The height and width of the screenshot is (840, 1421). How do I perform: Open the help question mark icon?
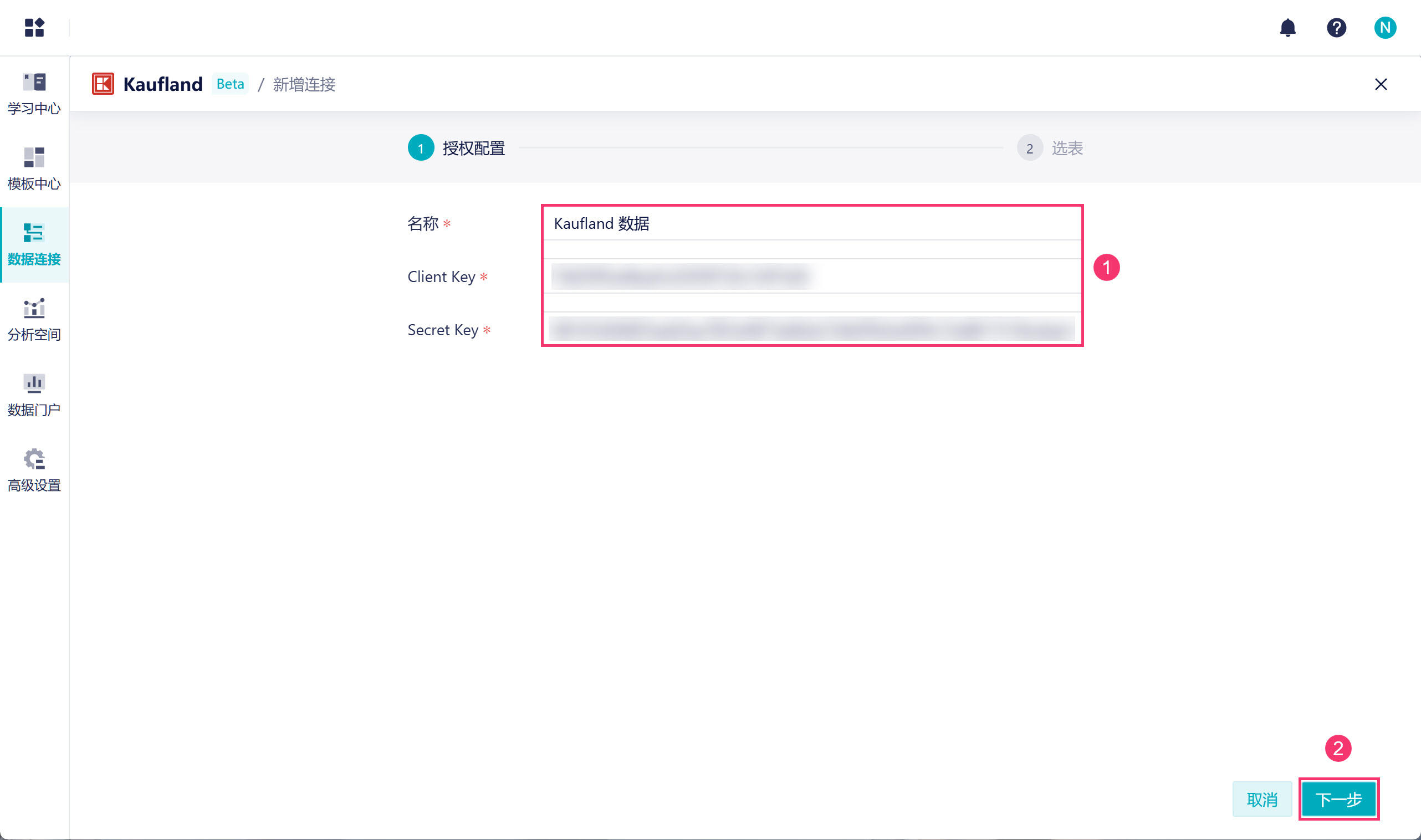pos(1337,27)
